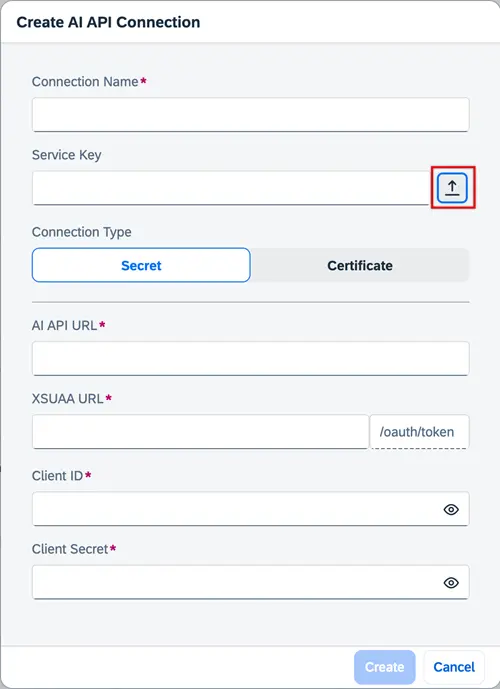Cancel the connection dialog
This screenshot has height=689, width=500.
pos(454,667)
